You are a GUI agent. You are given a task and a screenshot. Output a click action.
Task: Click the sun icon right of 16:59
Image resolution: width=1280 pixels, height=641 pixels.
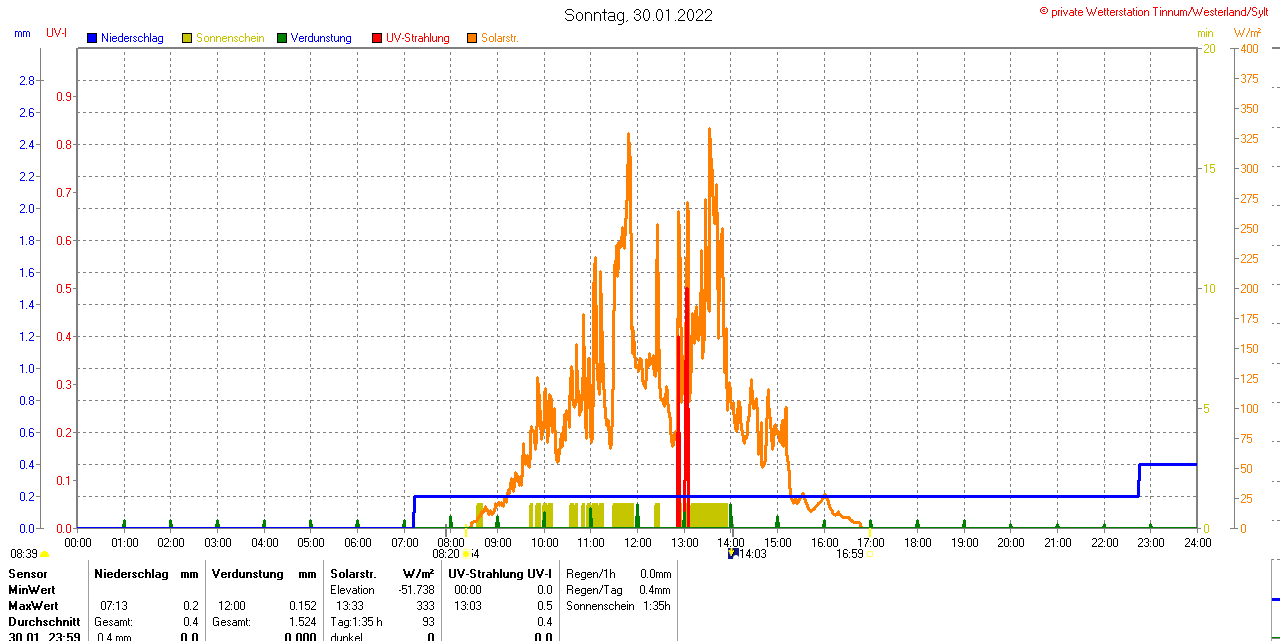tap(870, 553)
